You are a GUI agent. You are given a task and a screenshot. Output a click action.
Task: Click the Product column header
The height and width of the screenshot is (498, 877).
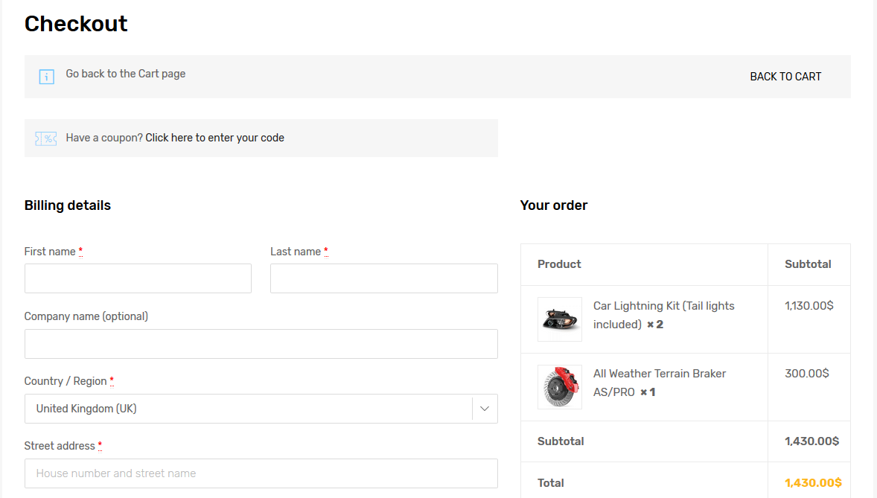559,264
